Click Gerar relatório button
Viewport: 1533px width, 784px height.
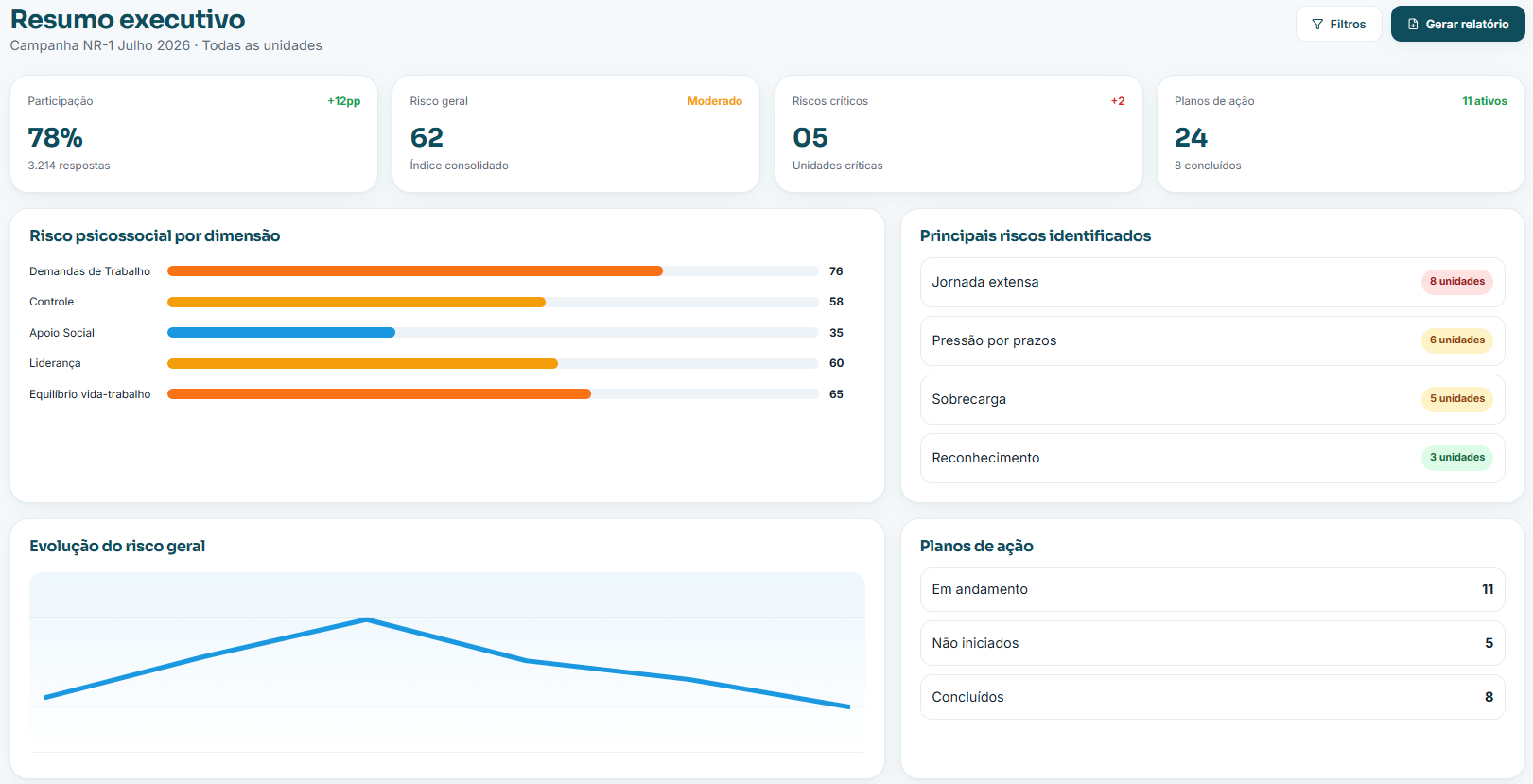click(1457, 24)
